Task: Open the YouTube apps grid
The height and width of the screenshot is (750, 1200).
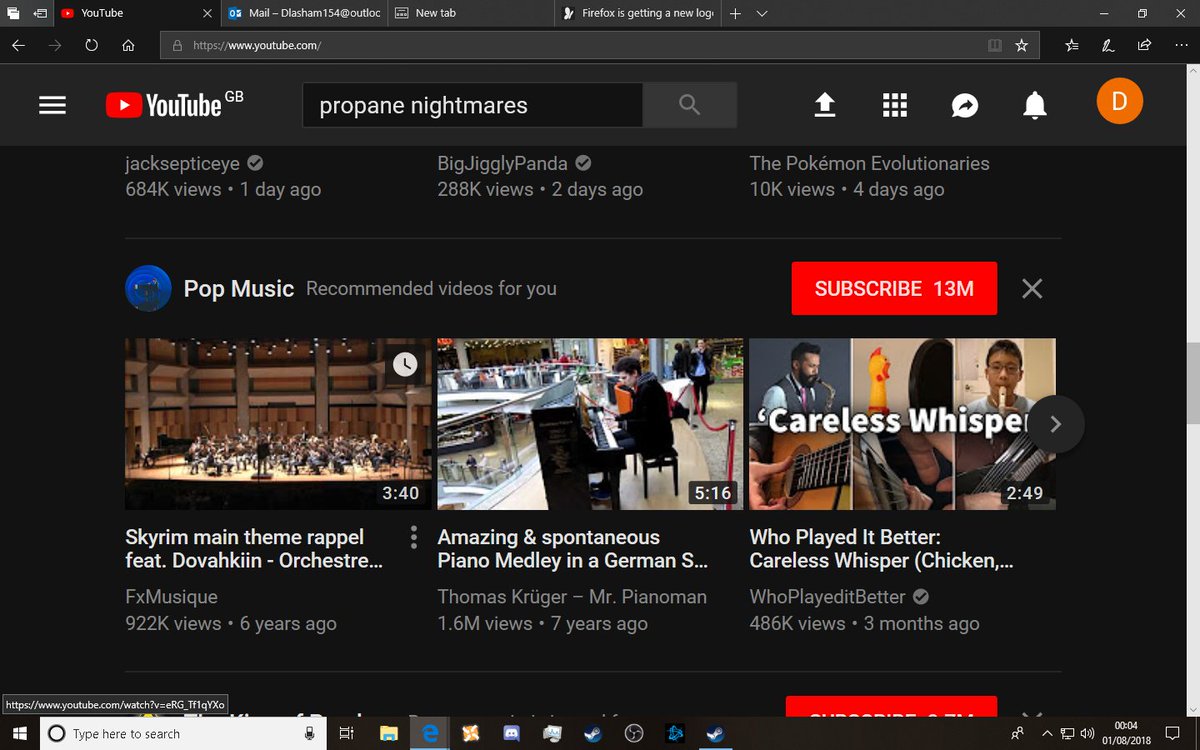Action: pos(894,105)
